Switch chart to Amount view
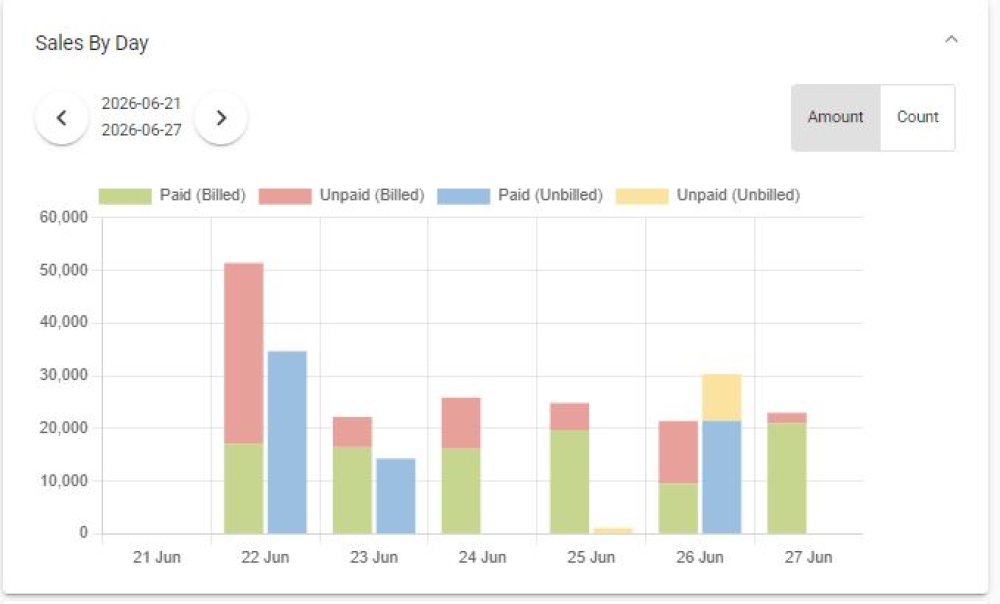Screen dimensions: 1000x604 835,117
